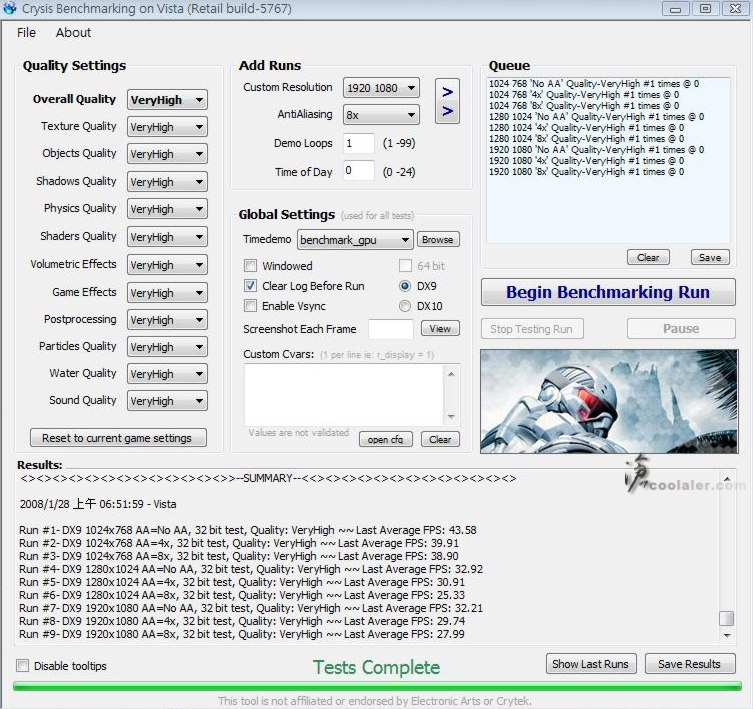The width and height of the screenshot is (753, 709).
Task: Click Begin Benchmarking Run
Action: point(608,292)
